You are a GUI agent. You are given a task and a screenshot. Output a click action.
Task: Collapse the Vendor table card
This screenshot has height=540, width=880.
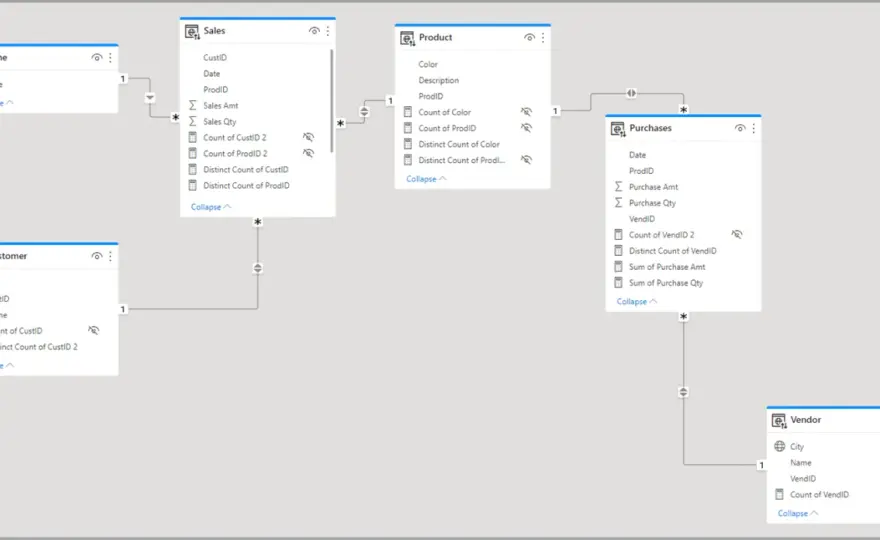pyautogui.click(x=798, y=514)
